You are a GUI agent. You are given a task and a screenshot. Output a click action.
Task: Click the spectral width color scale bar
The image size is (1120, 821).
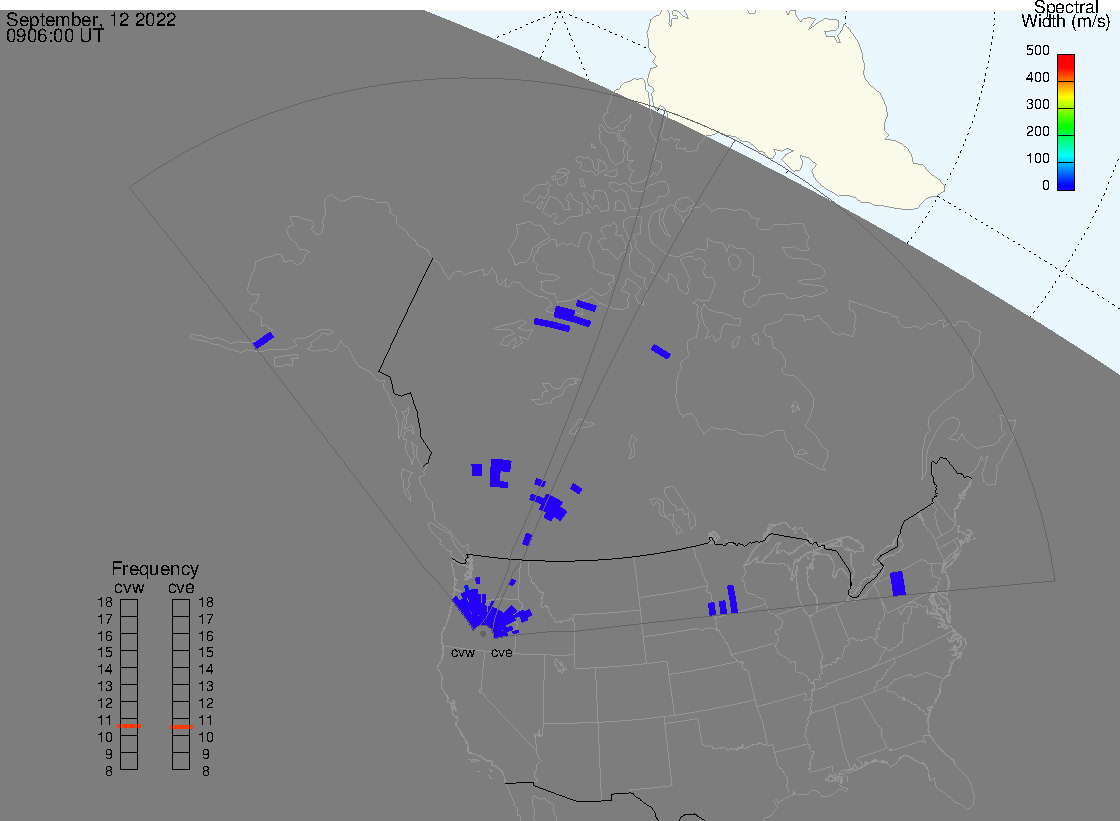(x=1066, y=122)
